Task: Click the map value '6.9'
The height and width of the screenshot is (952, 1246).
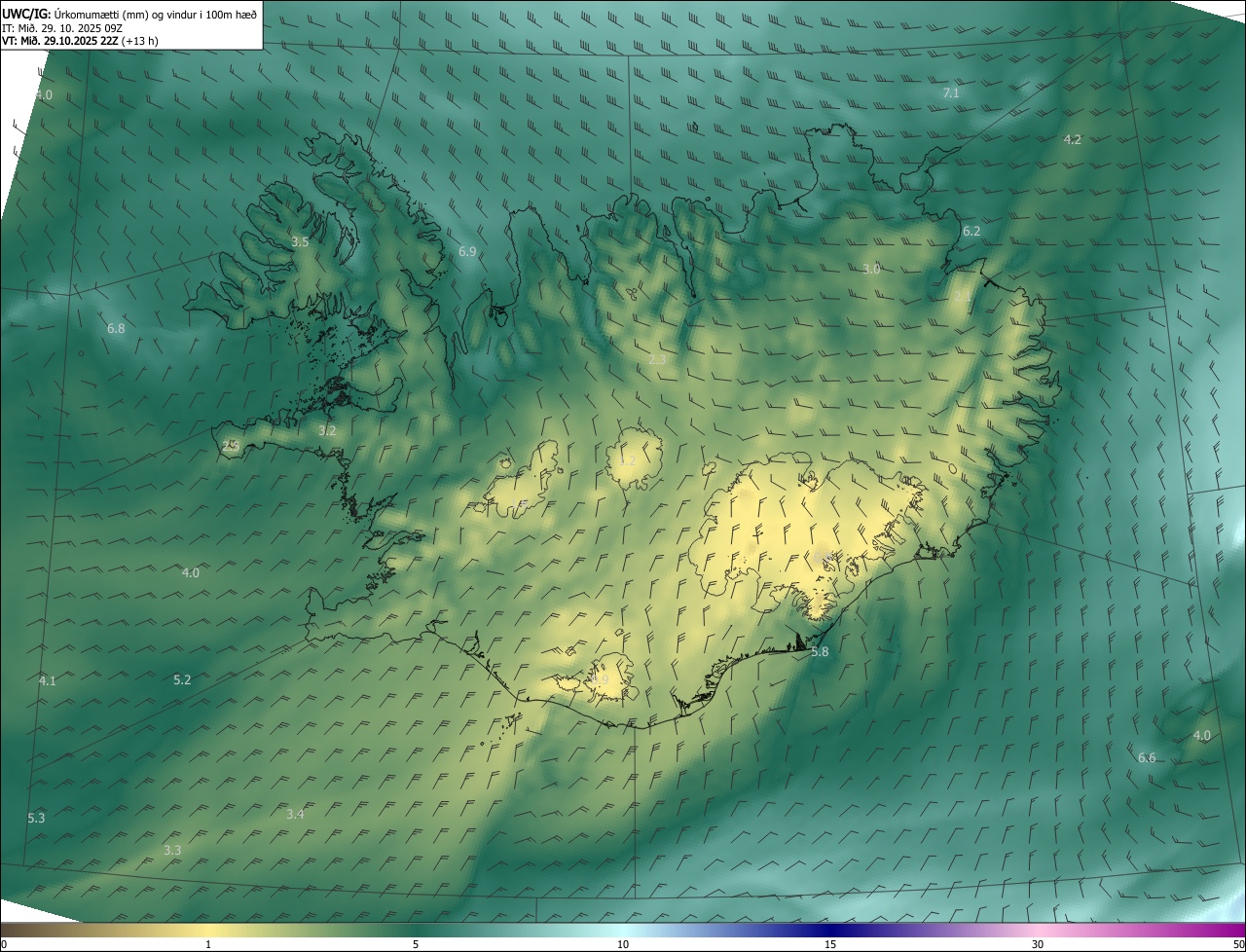Action: tap(467, 251)
